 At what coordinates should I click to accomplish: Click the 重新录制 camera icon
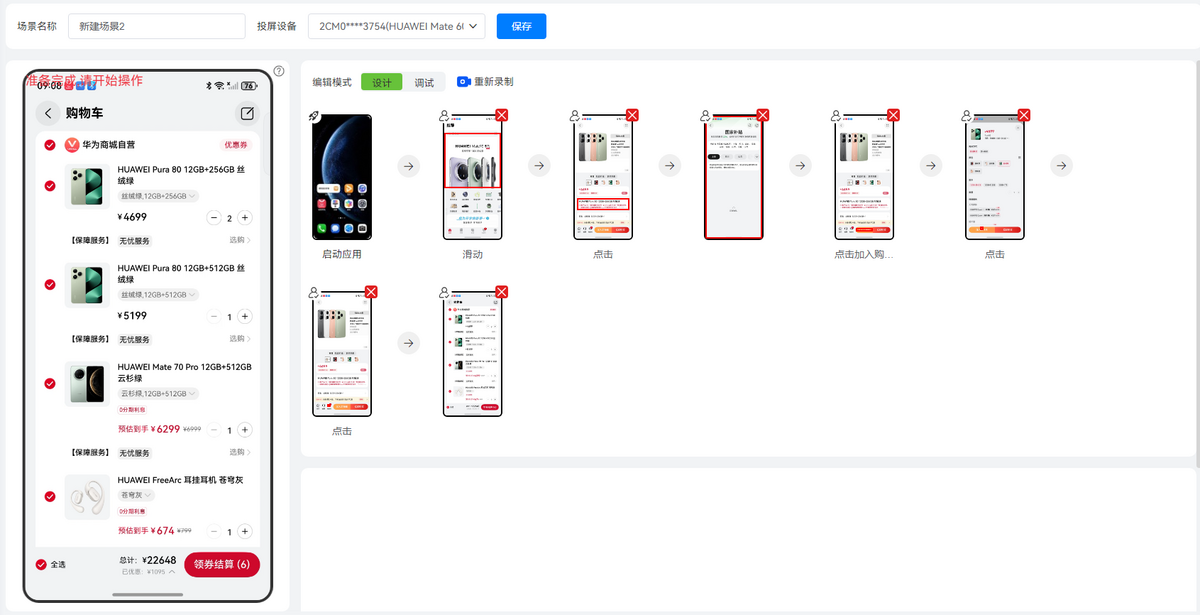pos(463,82)
